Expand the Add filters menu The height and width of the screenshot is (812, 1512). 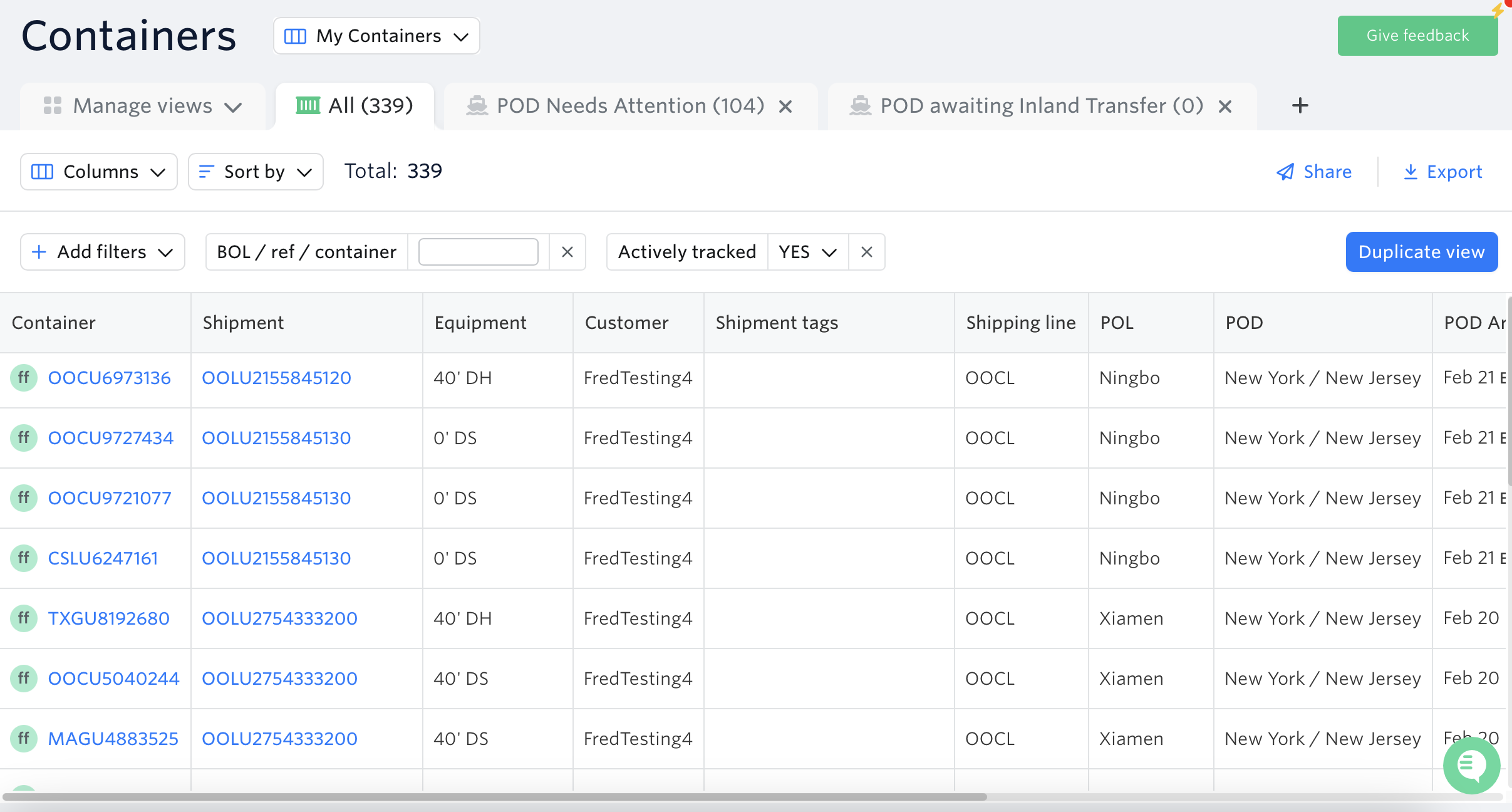coord(103,252)
